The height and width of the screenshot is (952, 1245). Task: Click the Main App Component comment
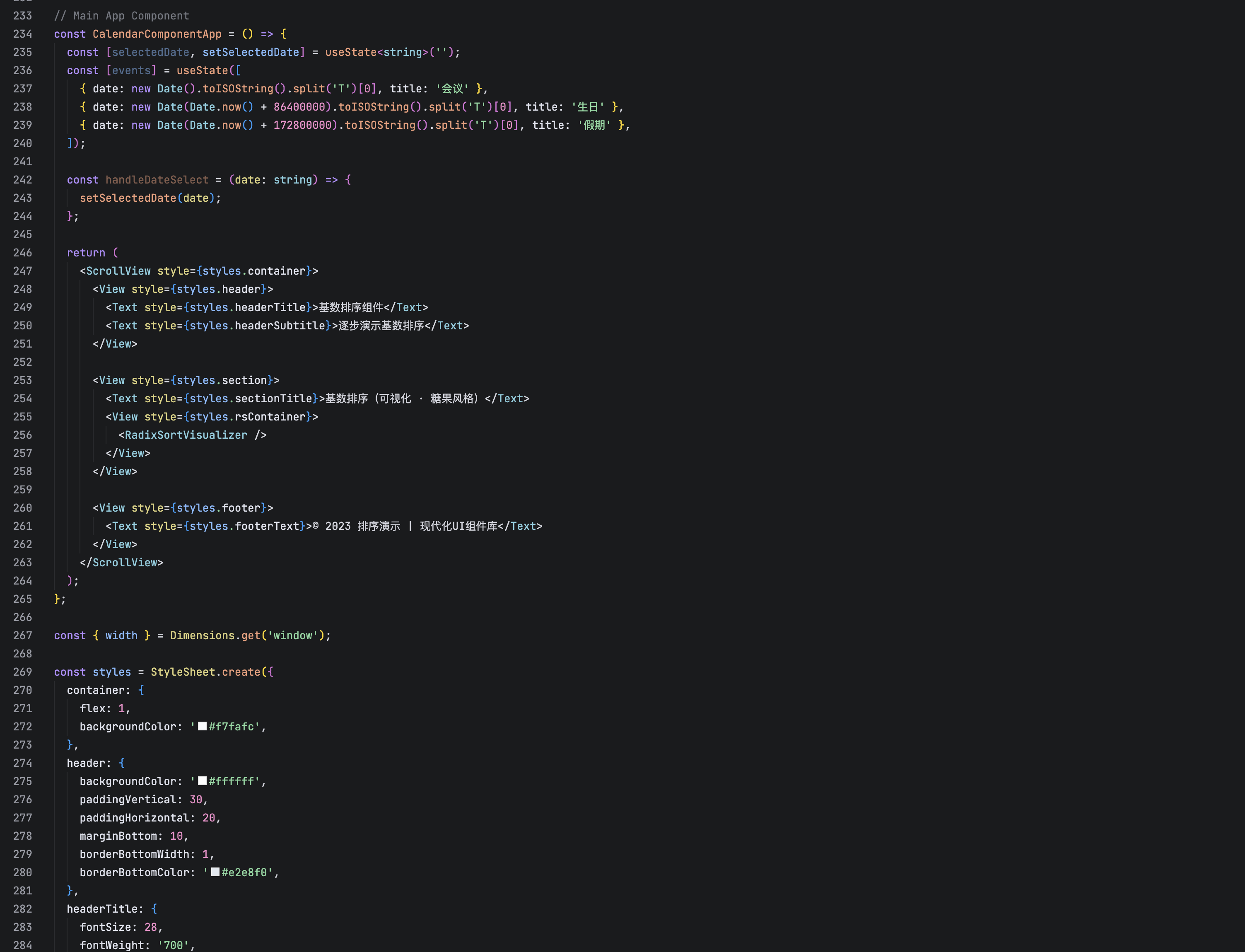(121, 16)
